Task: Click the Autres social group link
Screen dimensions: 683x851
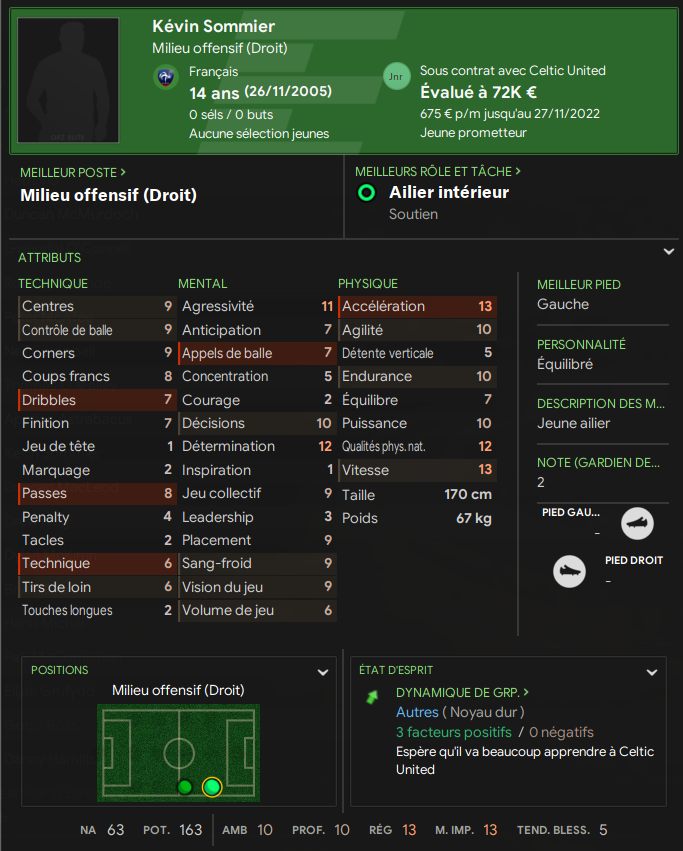Action: point(417,712)
